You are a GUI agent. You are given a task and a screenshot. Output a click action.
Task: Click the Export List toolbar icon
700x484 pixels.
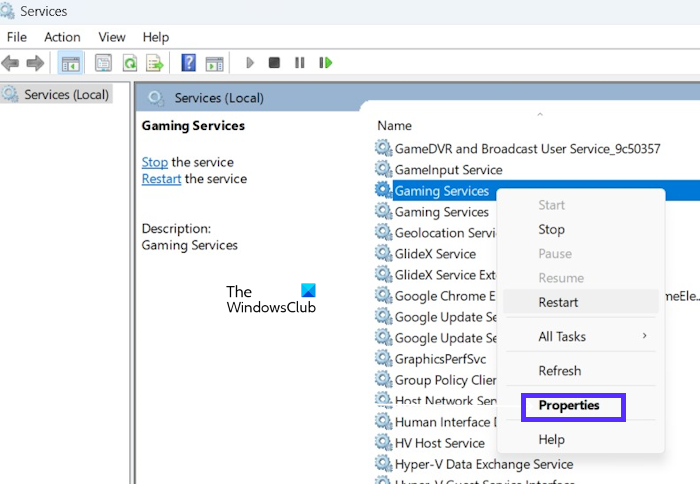coord(154,63)
